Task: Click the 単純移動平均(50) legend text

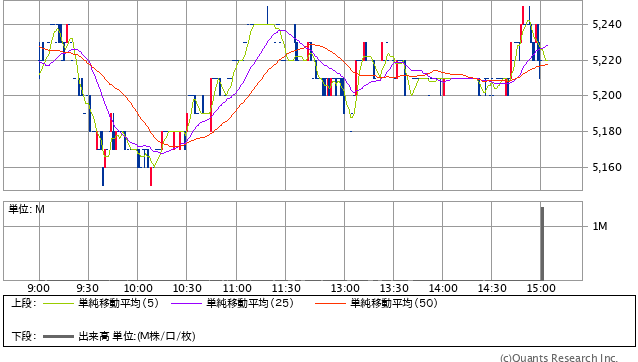Action: coord(394,303)
